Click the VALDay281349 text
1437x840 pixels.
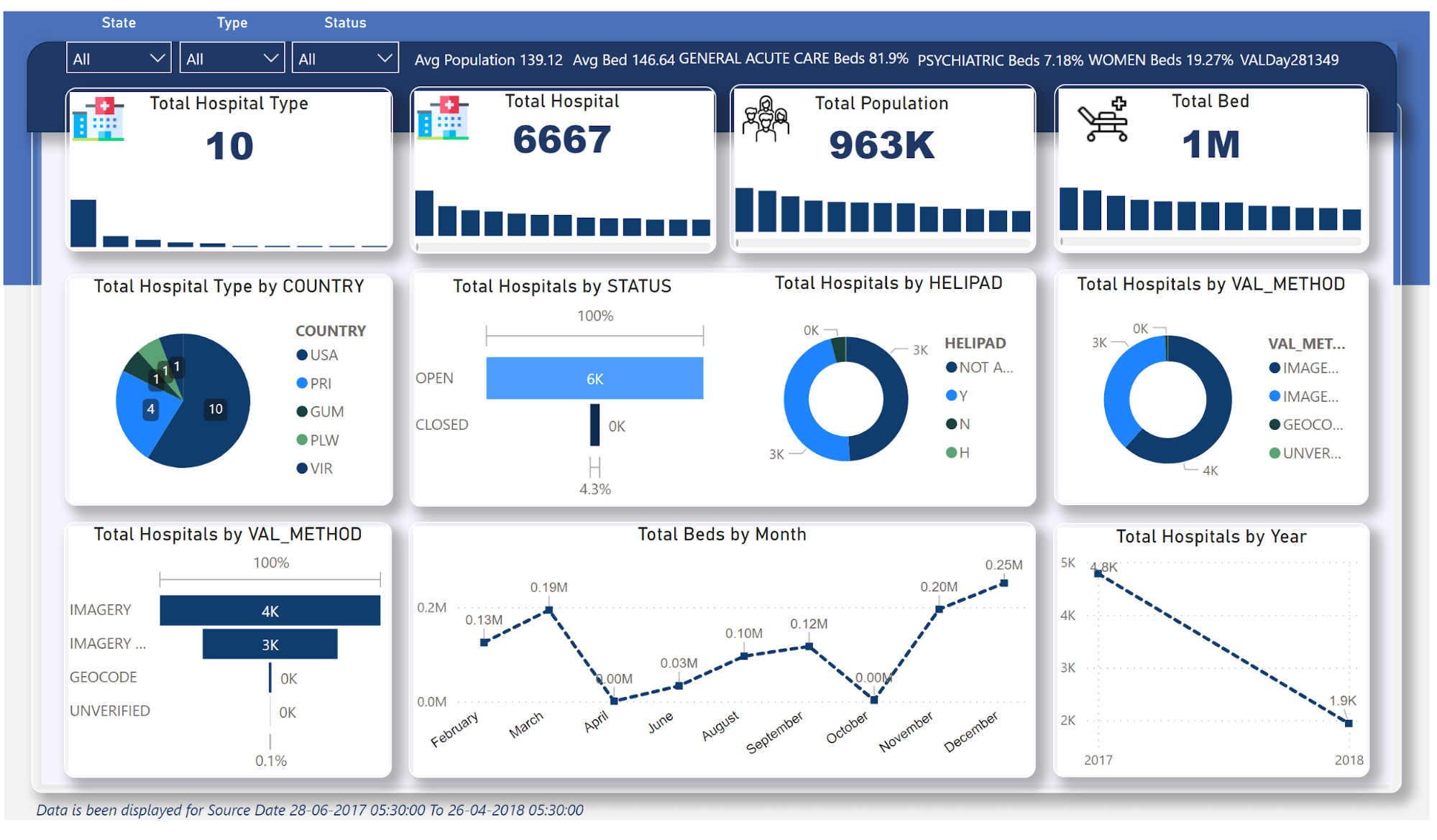pyautogui.click(x=1290, y=60)
